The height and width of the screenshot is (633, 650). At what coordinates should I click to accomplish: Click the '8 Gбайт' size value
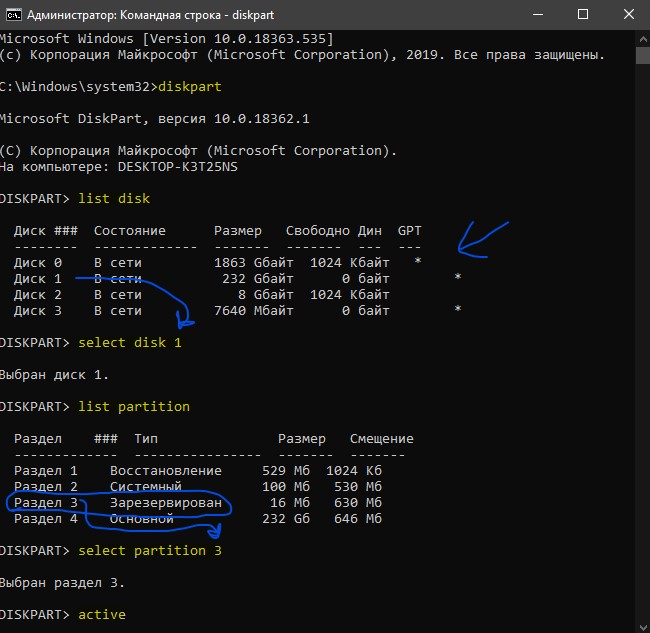266,295
